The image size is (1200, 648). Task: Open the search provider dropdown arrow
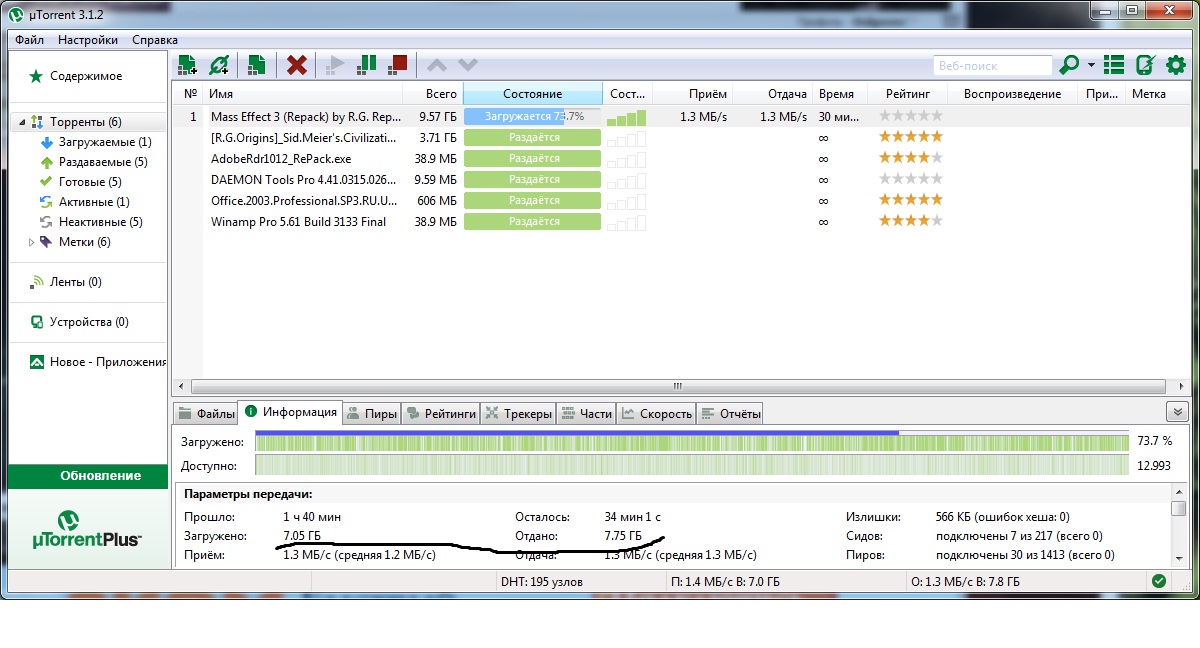[x=1091, y=66]
